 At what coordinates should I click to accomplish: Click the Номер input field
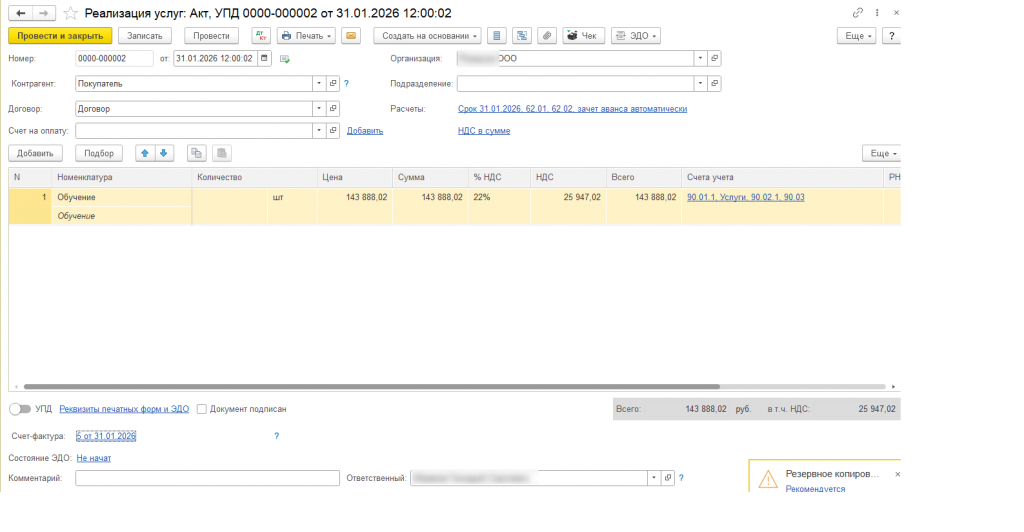click(x=114, y=58)
